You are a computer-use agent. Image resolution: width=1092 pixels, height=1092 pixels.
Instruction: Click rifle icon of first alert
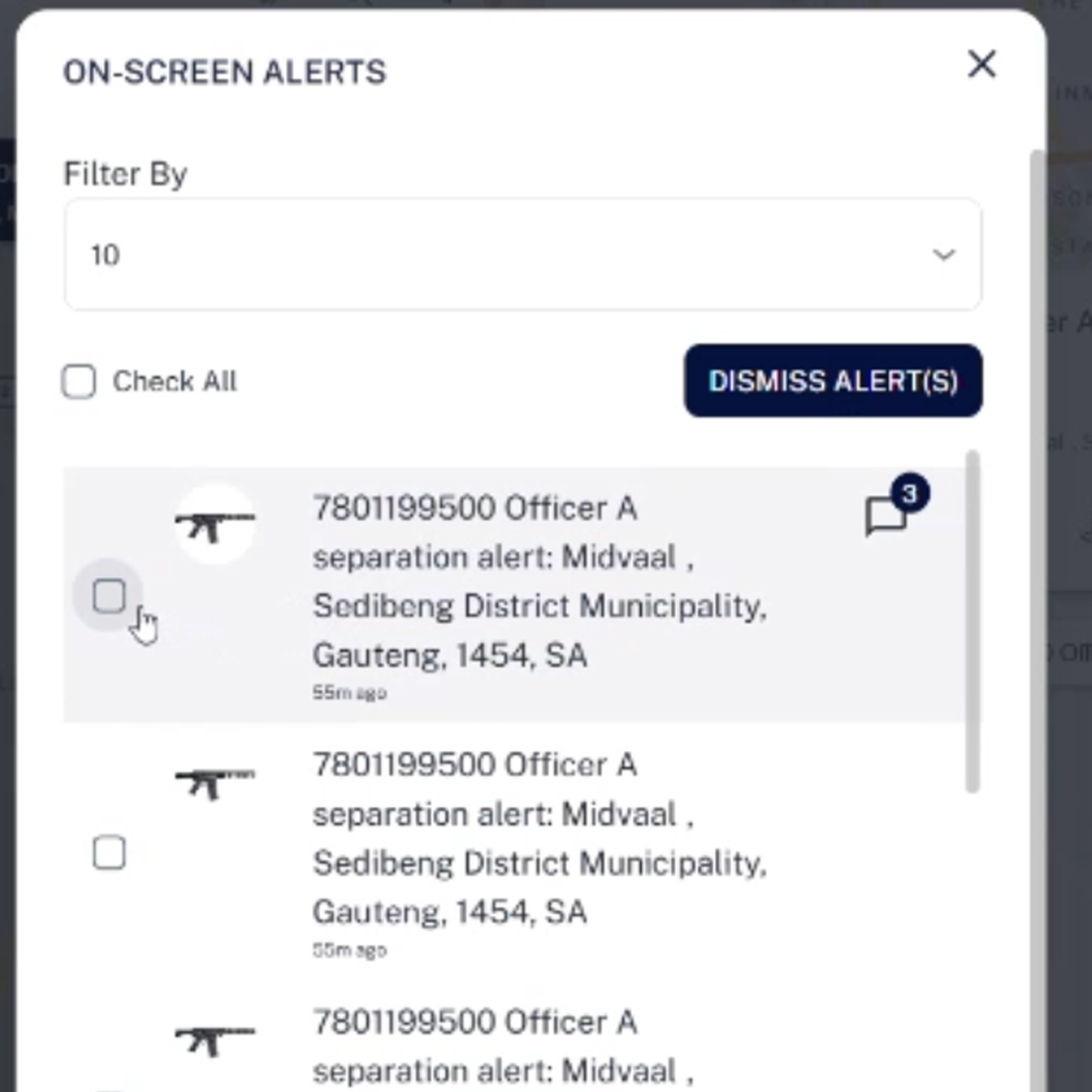coord(215,525)
